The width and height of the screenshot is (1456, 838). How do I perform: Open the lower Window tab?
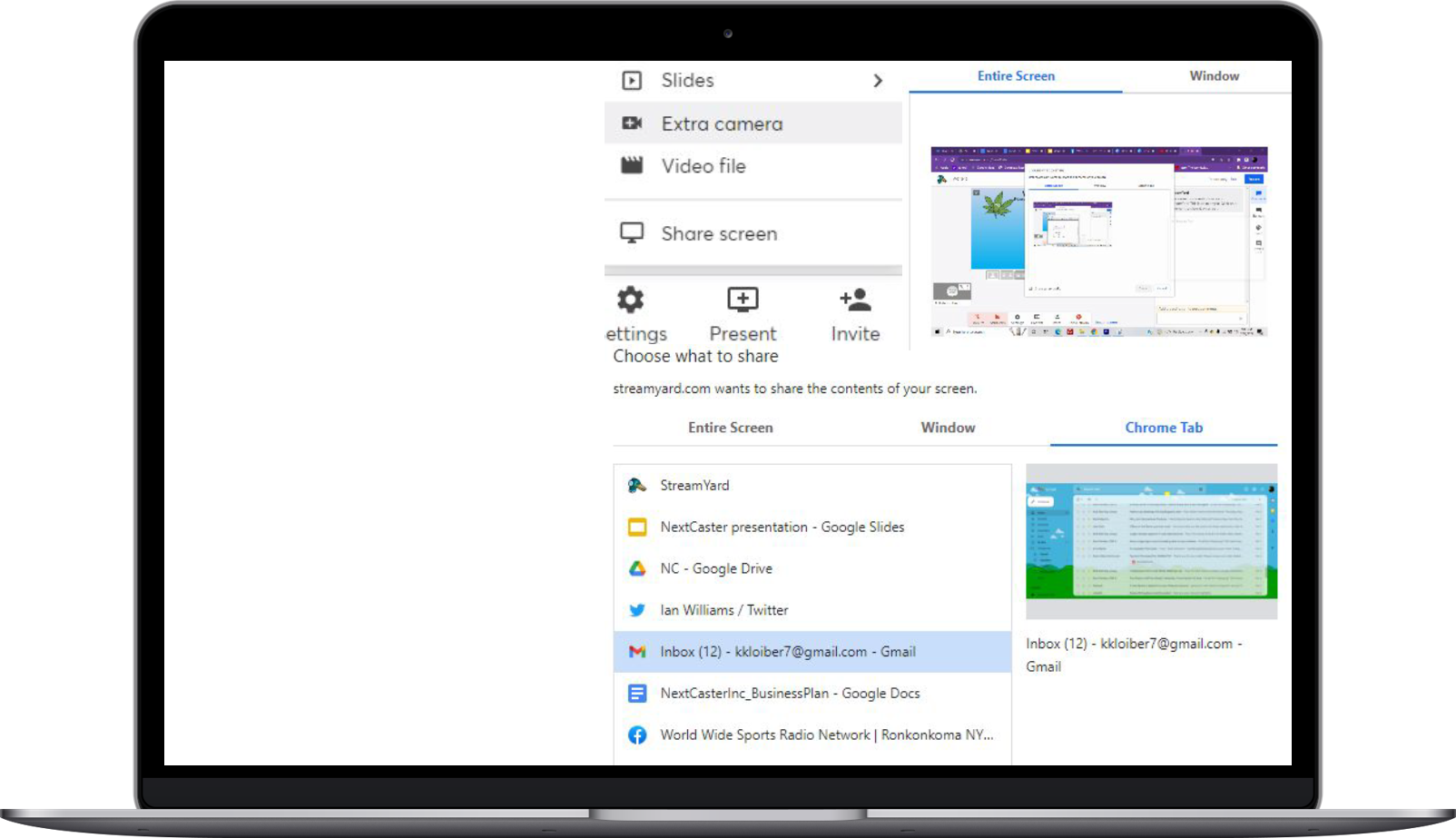(948, 428)
